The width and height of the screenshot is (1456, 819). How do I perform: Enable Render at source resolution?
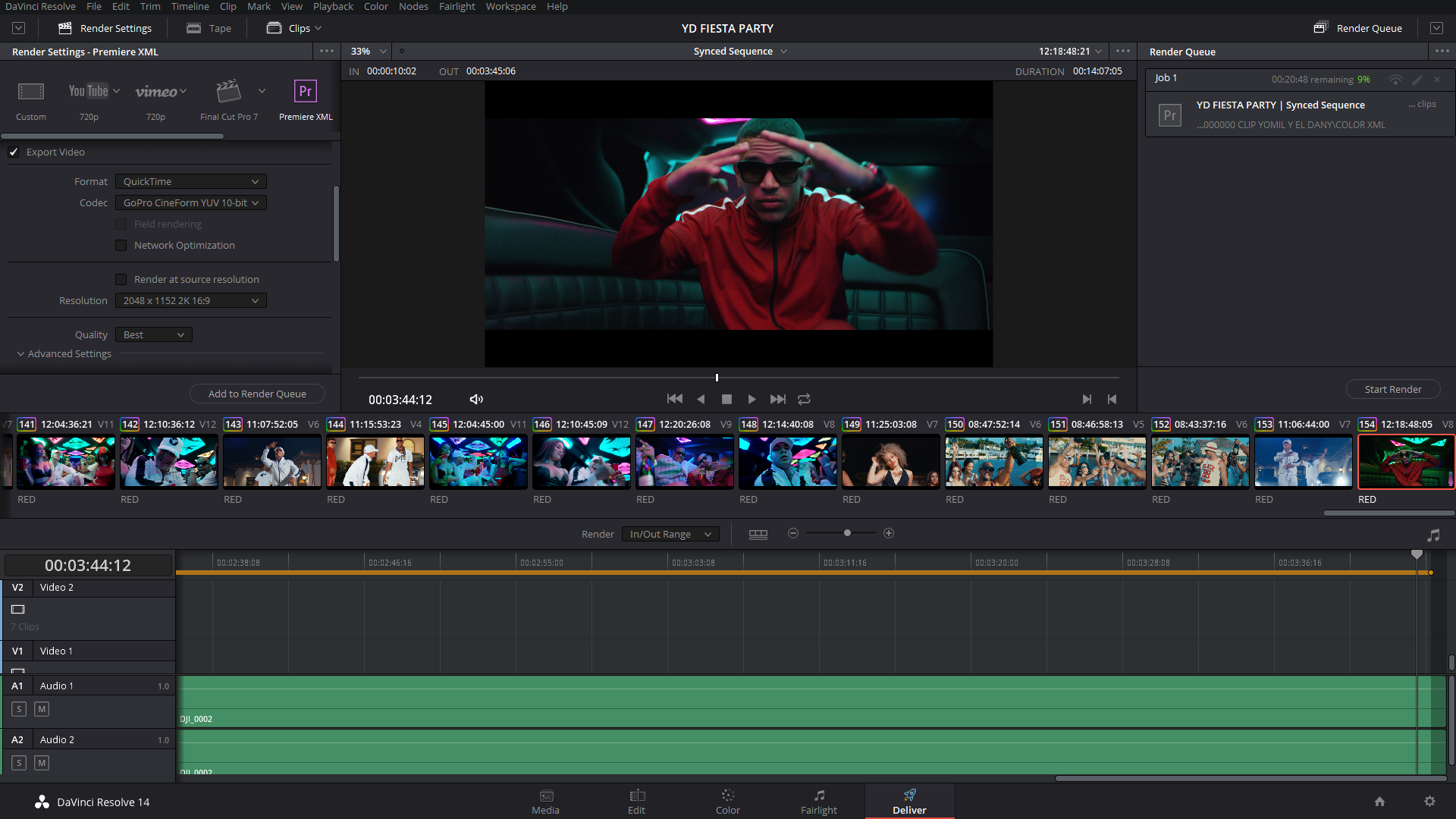pos(121,280)
